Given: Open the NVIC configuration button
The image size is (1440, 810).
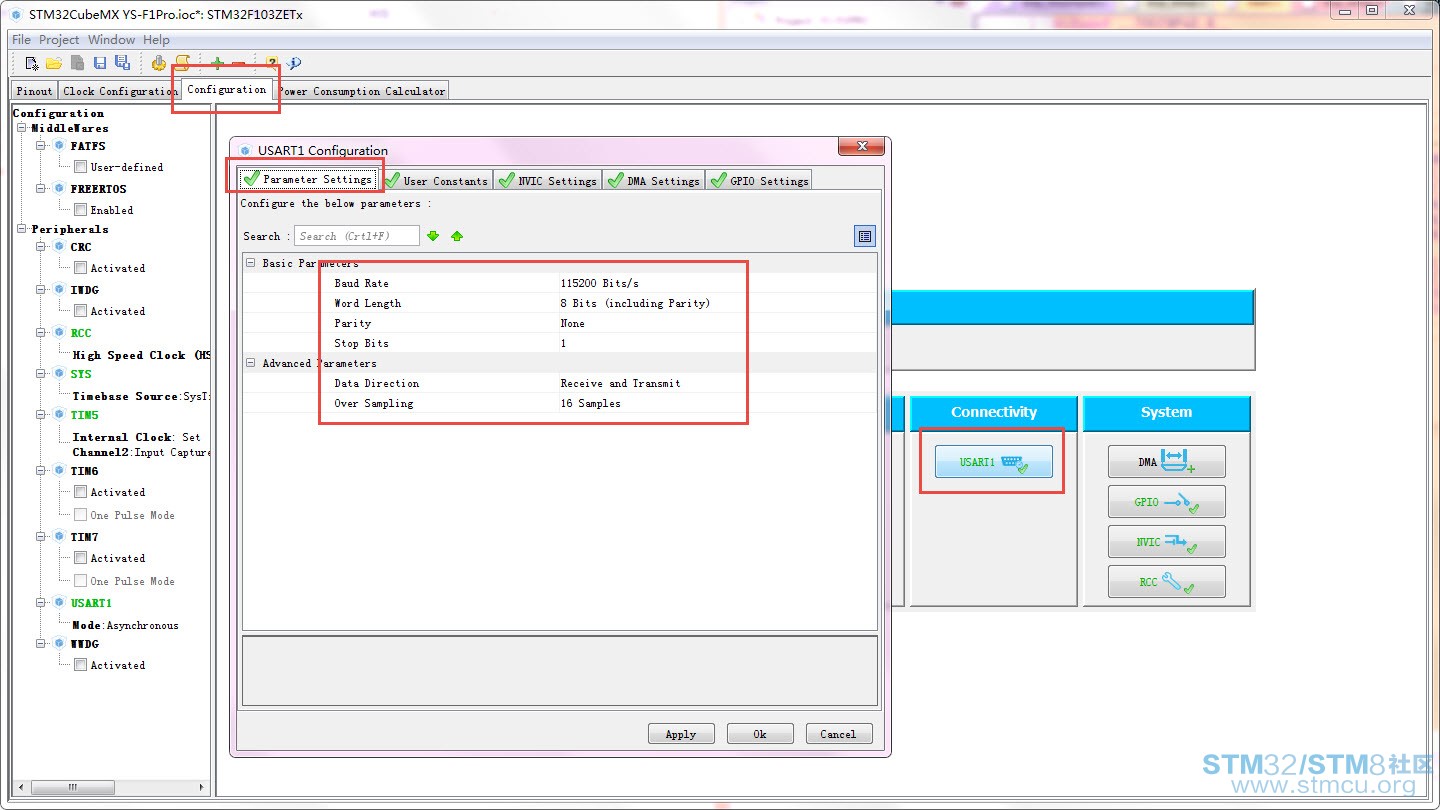Looking at the screenshot, I should [x=1166, y=542].
